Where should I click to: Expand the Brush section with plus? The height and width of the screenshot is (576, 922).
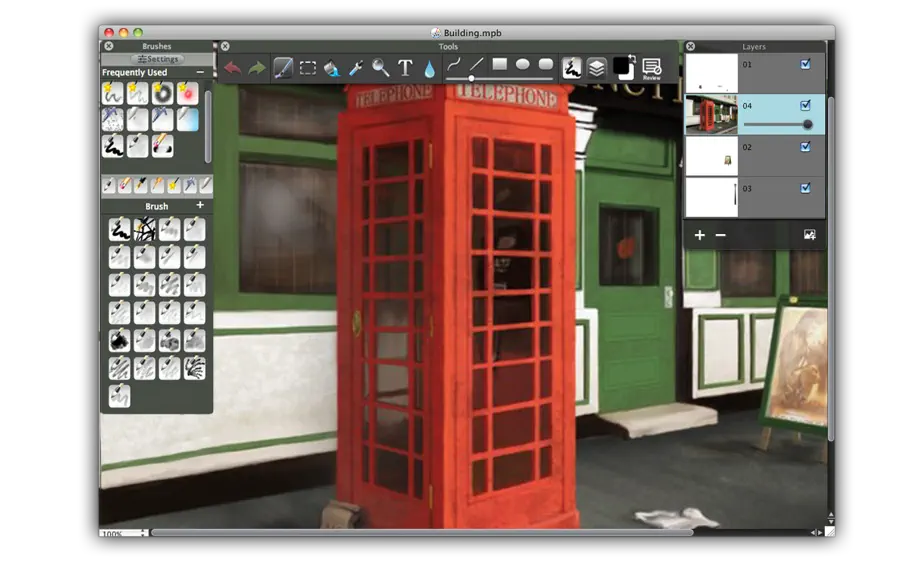(200, 205)
